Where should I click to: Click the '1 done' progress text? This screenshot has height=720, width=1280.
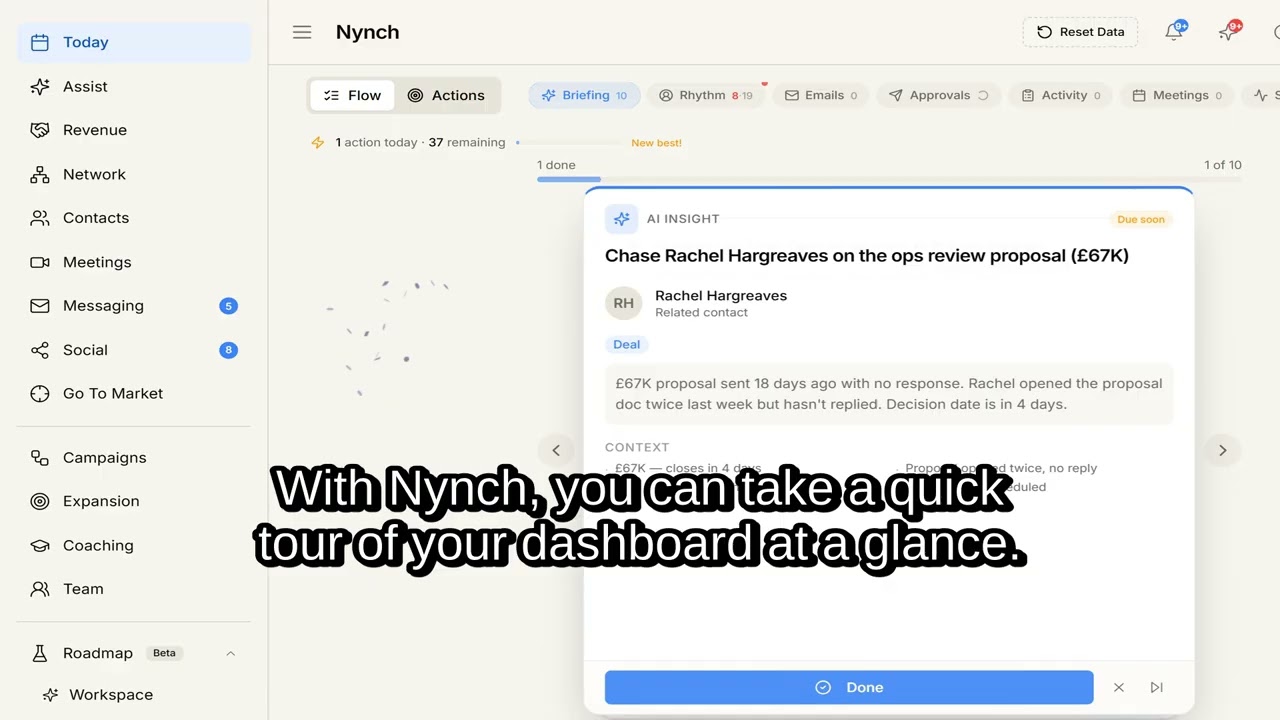click(x=556, y=165)
